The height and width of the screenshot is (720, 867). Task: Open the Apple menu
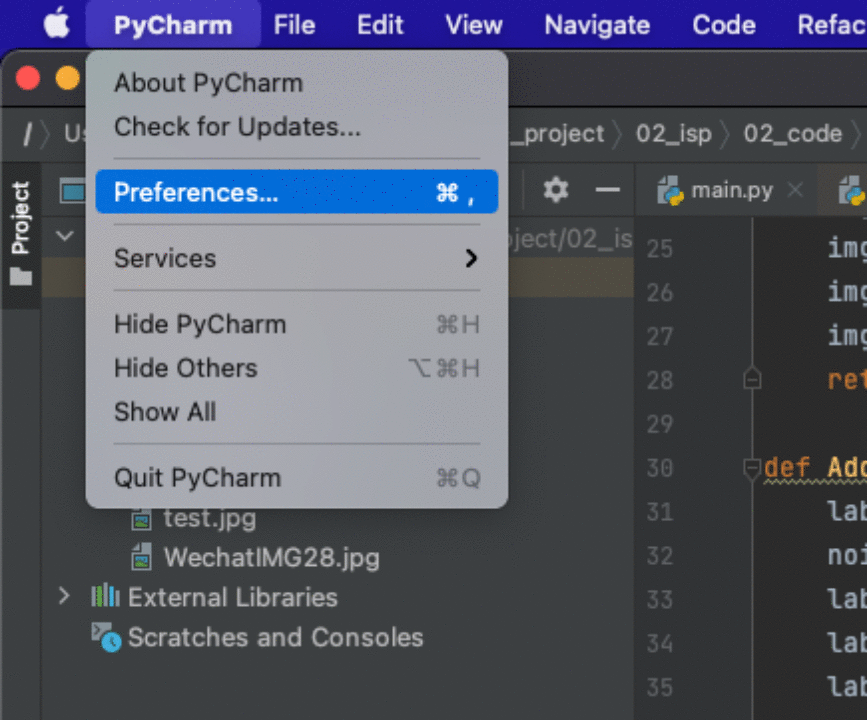tap(56, 24)
